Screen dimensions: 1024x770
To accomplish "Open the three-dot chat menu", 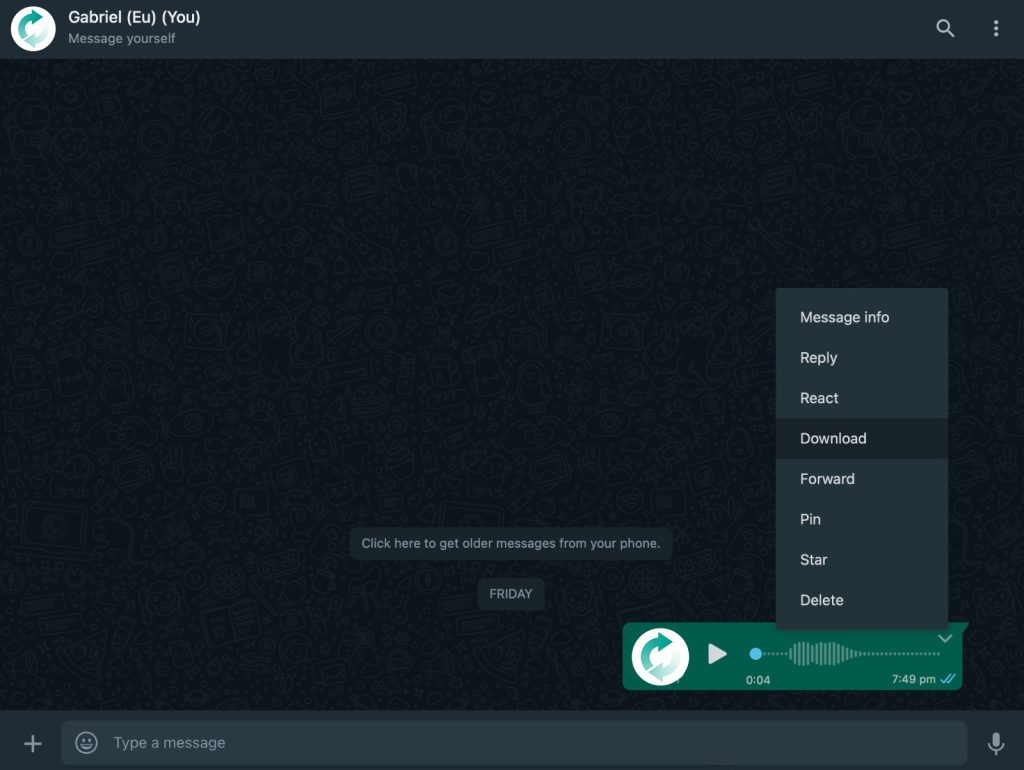I will [995, 28].
